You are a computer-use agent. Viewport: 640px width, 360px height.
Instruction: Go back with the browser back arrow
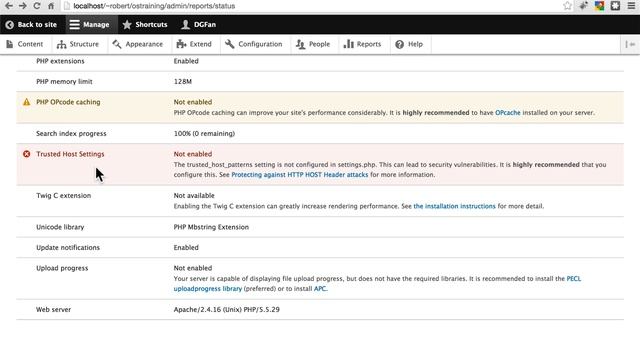pyautogui.click(x=9, y=6)
